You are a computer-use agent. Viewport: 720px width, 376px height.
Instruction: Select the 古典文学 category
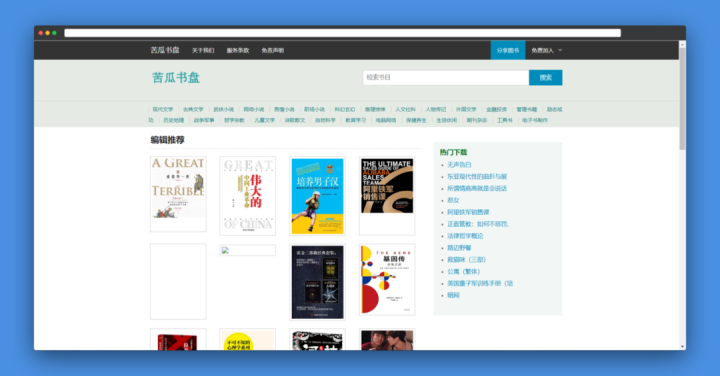click(x=193, y=109)
